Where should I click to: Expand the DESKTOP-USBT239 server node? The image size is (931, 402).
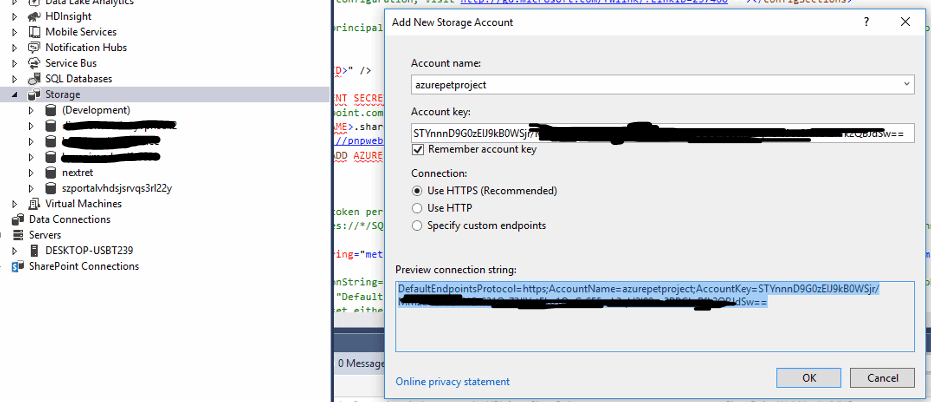(15, 251)
